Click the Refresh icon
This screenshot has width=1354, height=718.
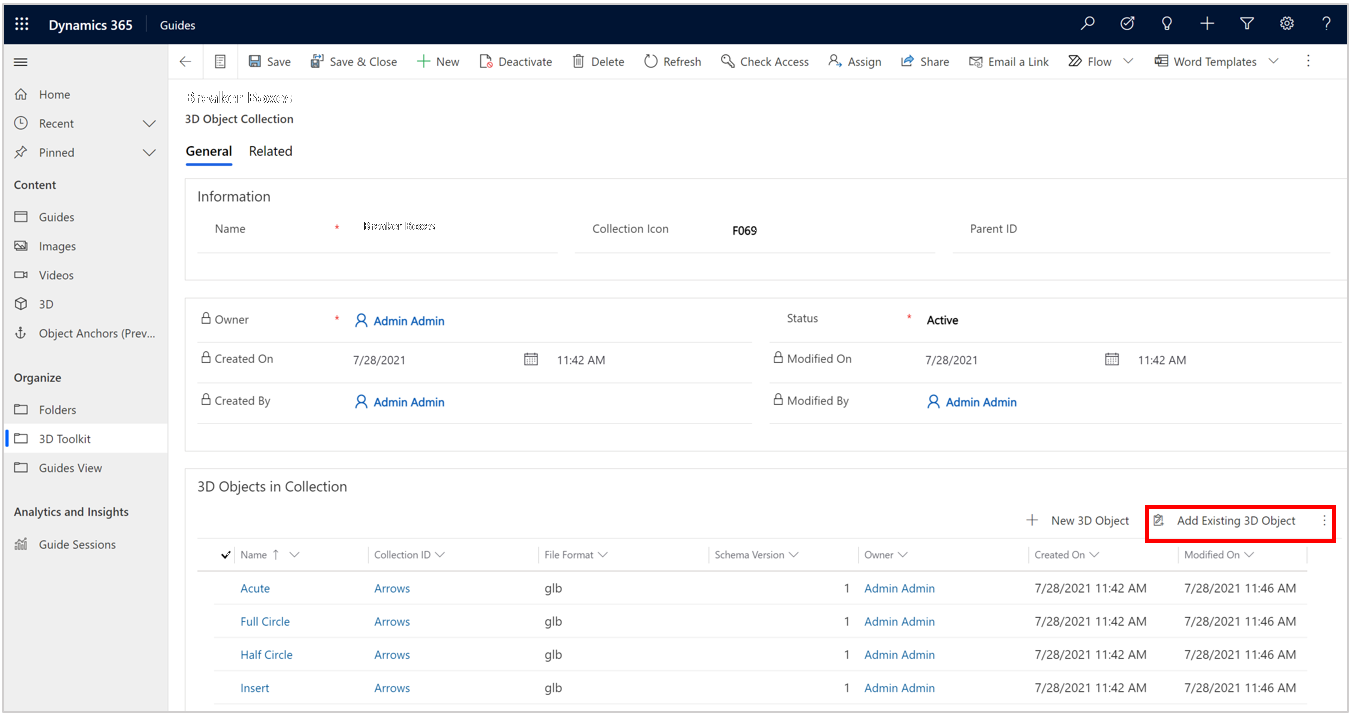651,61
